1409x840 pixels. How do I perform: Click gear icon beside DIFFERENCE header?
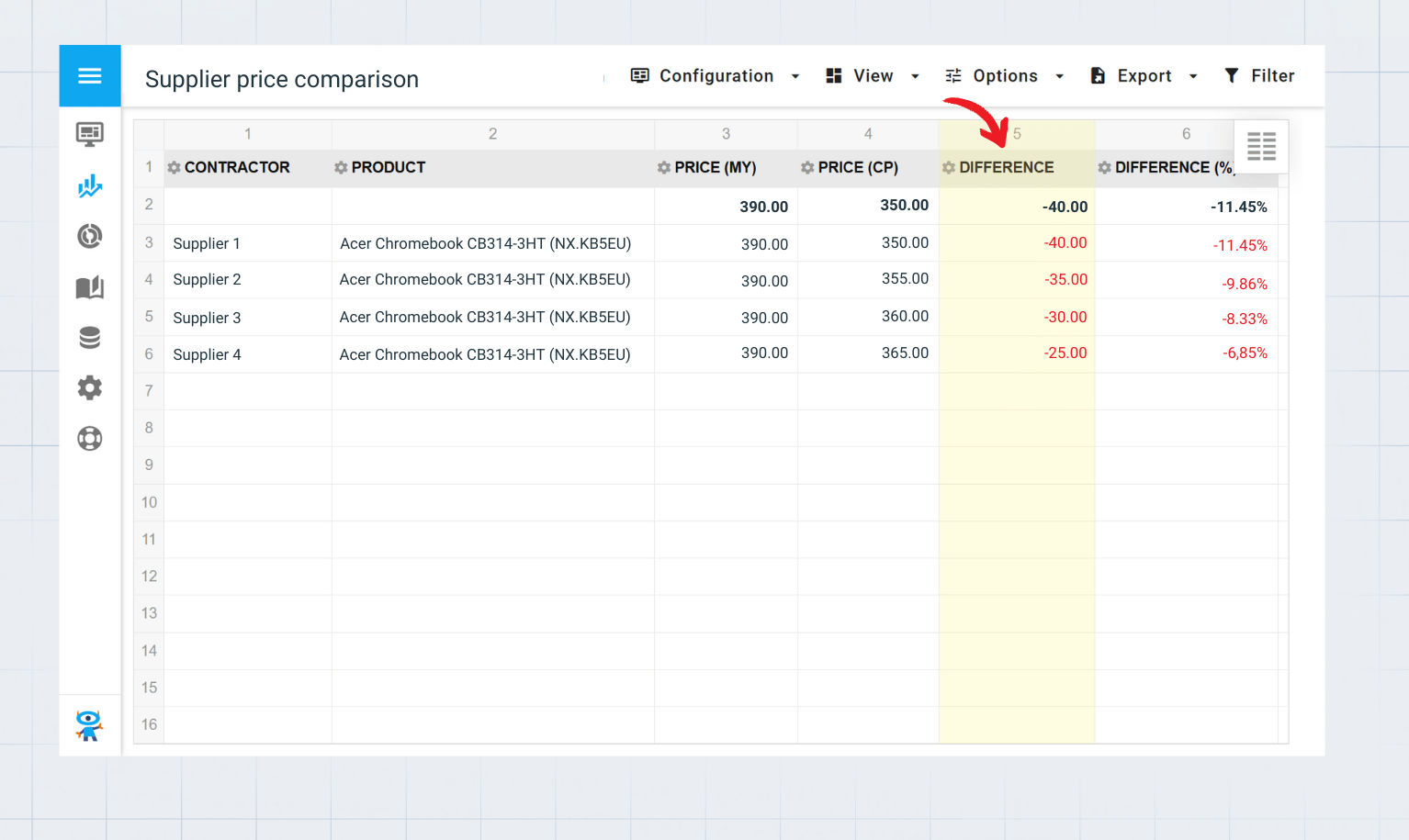(x=949, y=168)
